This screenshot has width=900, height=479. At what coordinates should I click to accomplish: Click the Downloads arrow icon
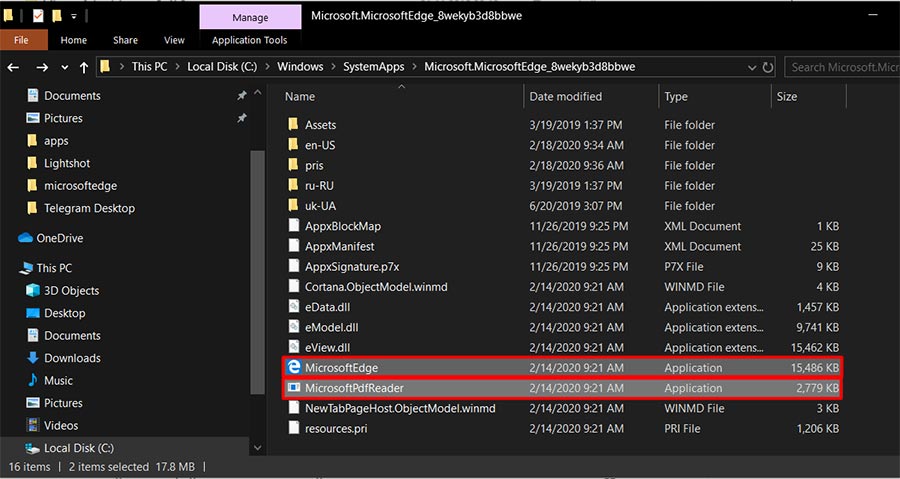click(33, 358)
